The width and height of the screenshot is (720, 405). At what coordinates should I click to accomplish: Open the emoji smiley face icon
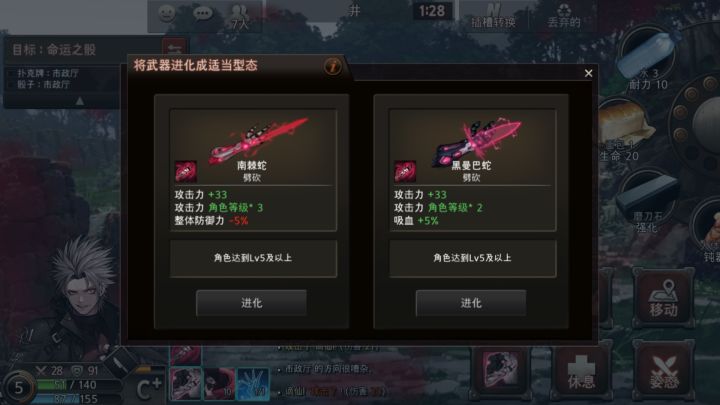(x=166, y=13)
